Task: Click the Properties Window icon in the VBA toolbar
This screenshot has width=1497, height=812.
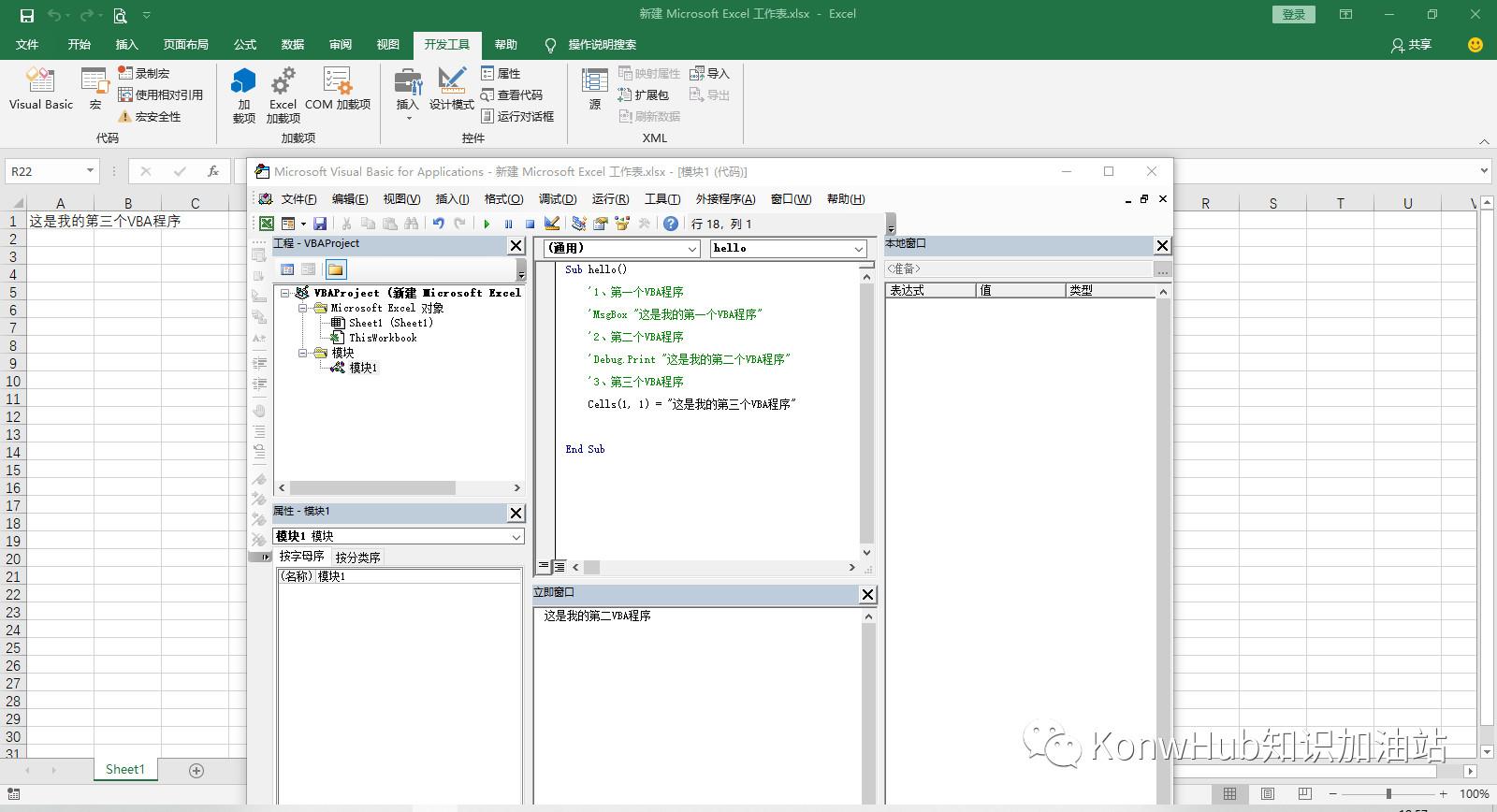Action: tap(601, 224)
